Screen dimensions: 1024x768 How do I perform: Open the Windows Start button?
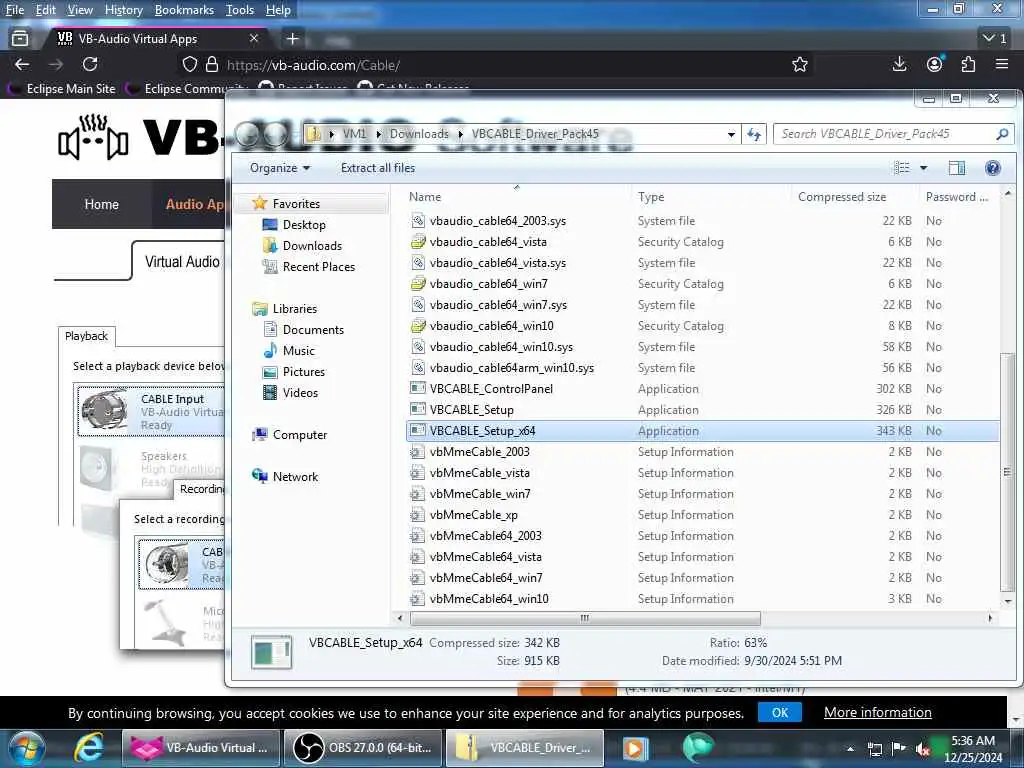(27, 748)
